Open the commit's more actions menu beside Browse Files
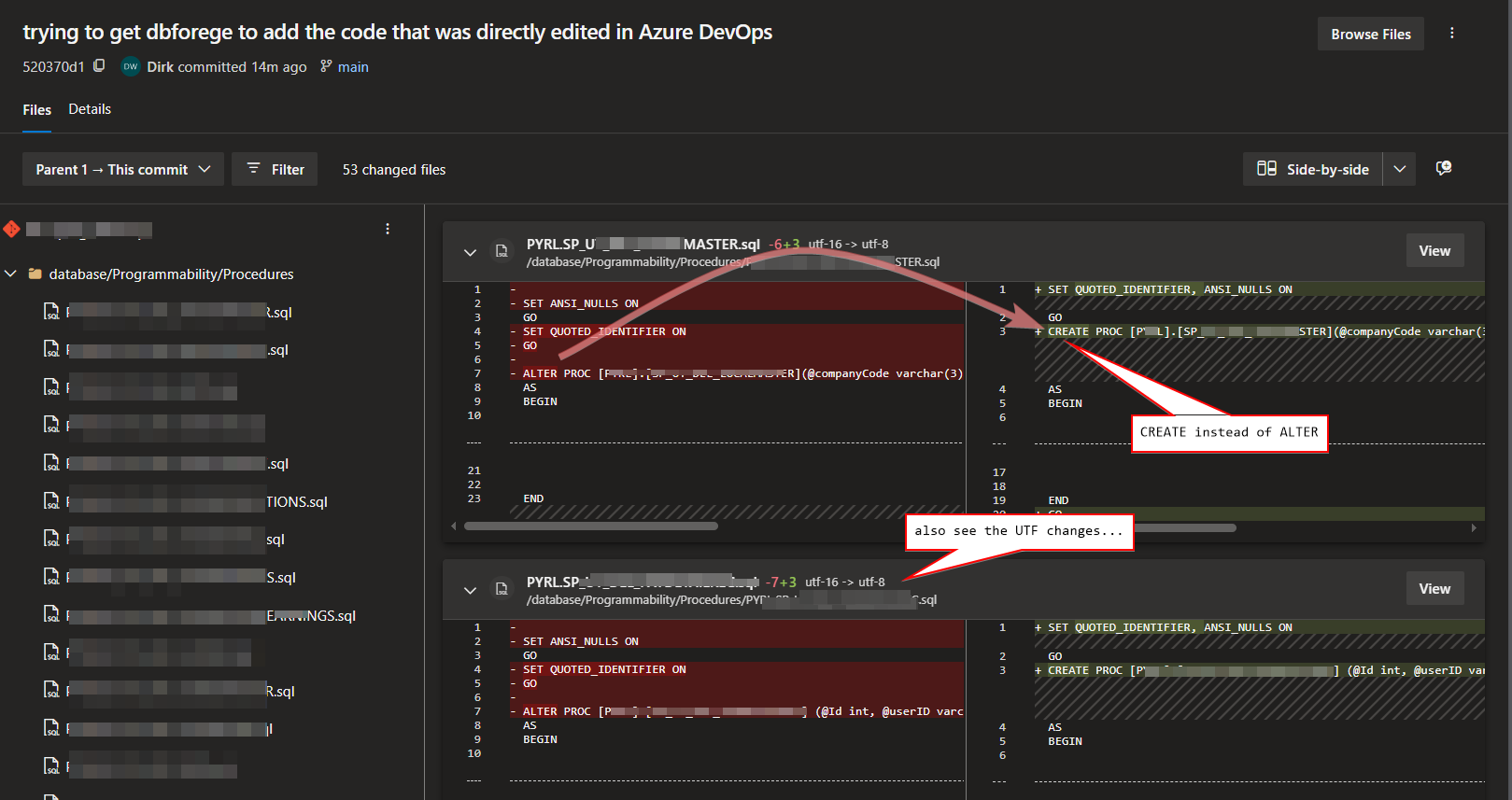 (1451, 34)
